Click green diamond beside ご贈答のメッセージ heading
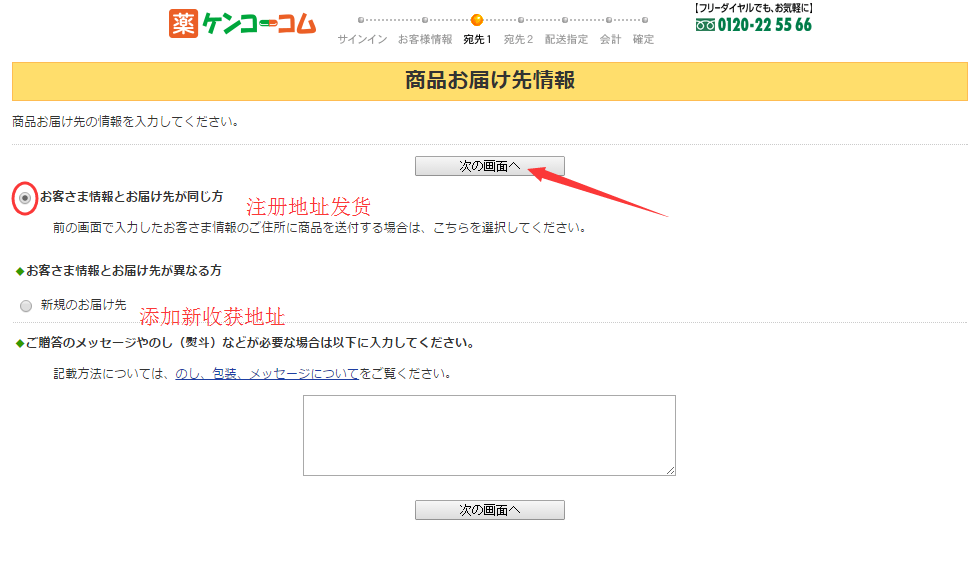Viewport: 968px width, 582px height. click(19, 343)
